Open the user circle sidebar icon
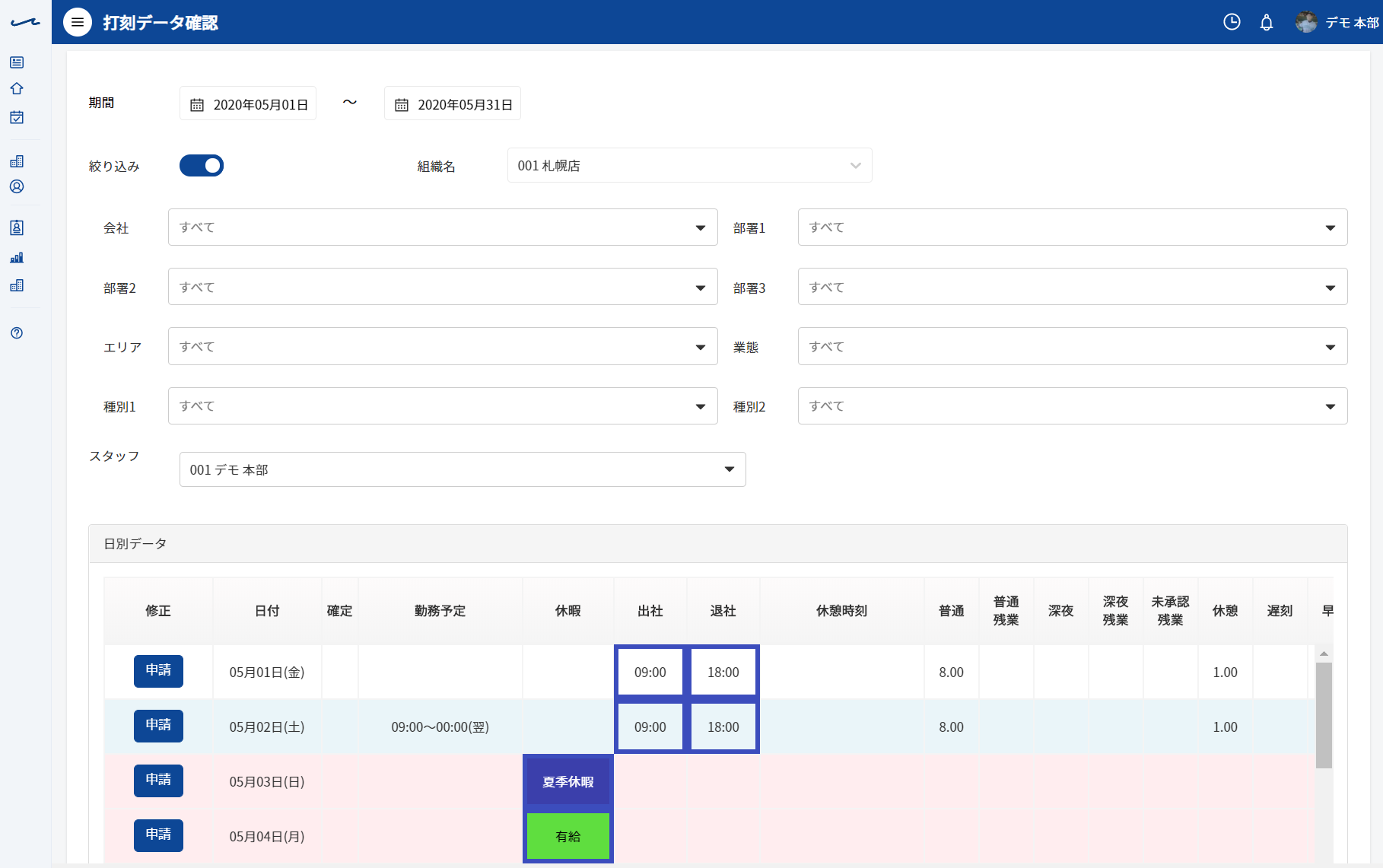 coord(17,186)
